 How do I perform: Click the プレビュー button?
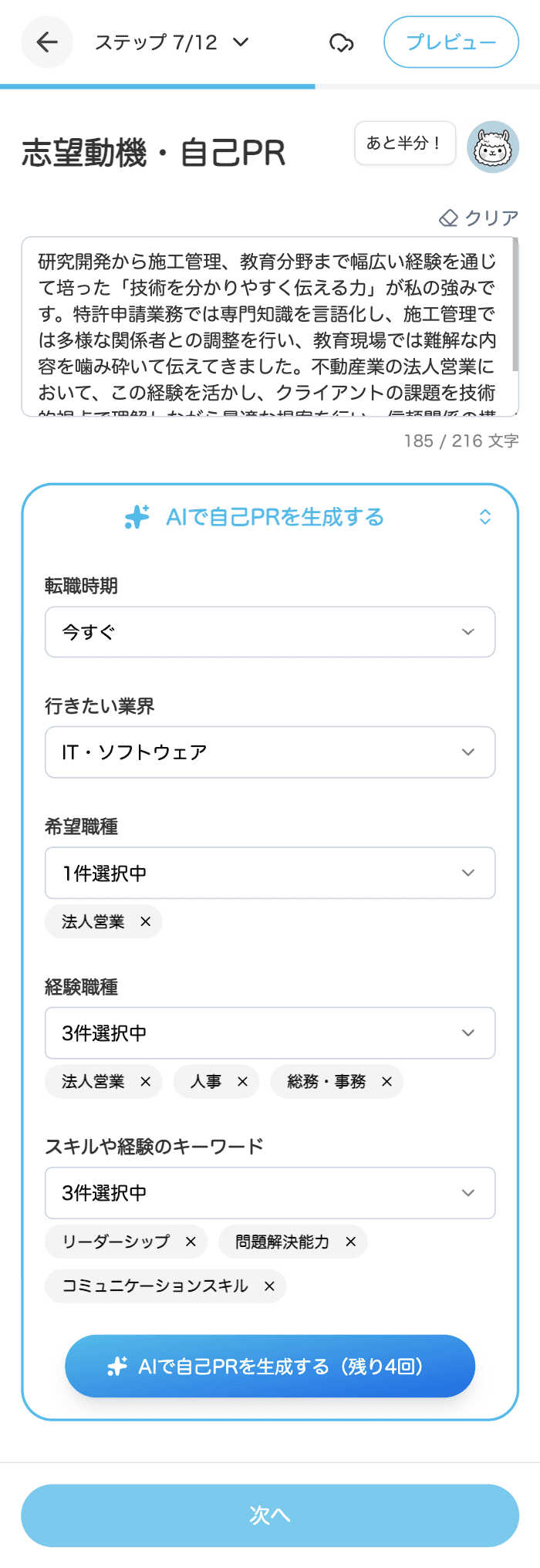tap(451, 42)
